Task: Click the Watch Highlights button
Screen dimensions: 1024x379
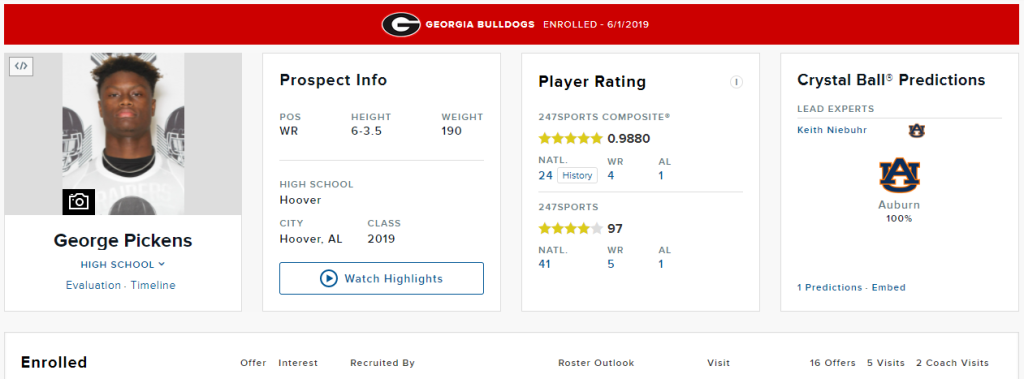Action: click(381, 279)
